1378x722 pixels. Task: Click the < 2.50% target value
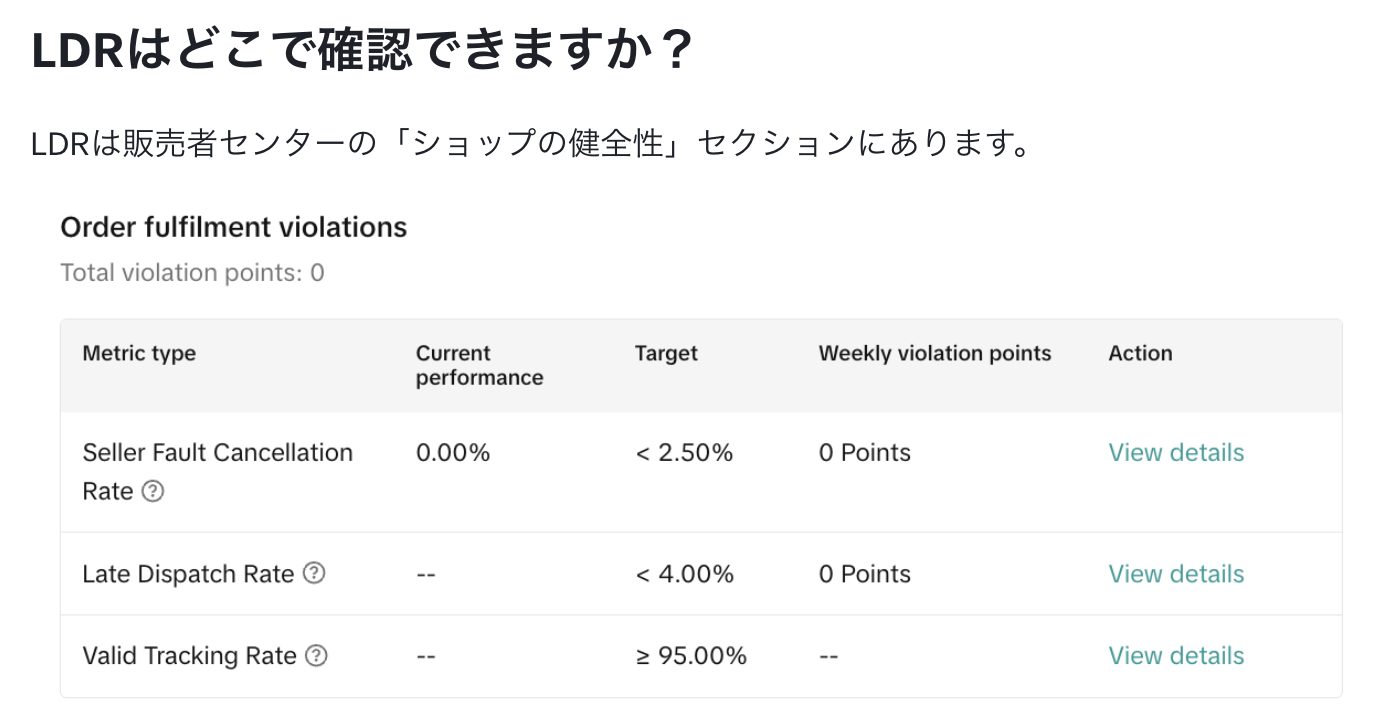(684, 453)
